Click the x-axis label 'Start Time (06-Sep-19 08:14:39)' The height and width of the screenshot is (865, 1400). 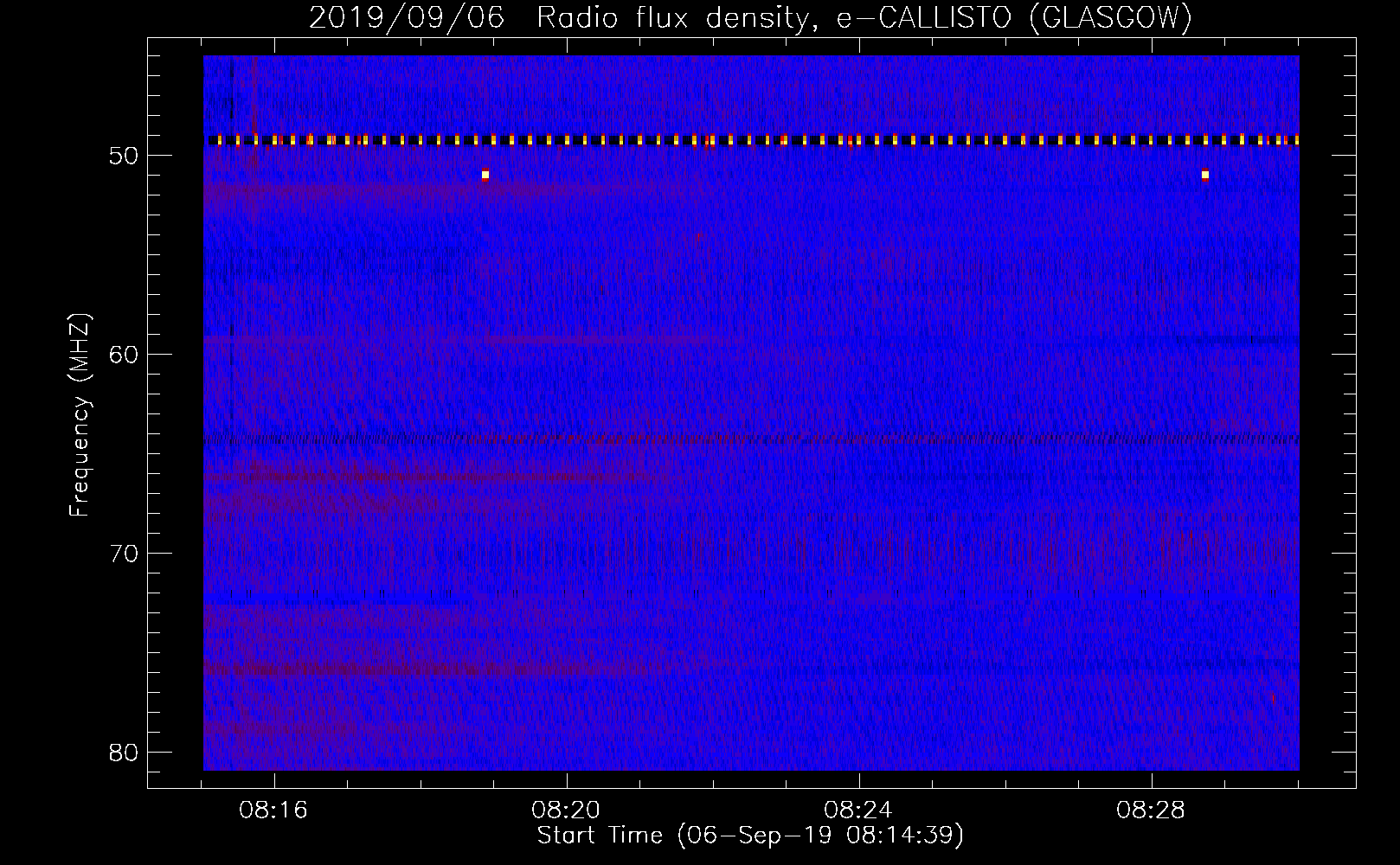(750, 836)
